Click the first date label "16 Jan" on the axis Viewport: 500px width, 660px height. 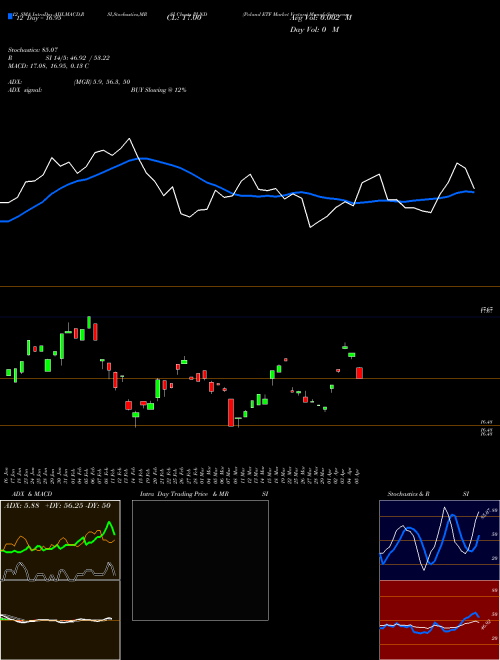click(x=8, y=475)
